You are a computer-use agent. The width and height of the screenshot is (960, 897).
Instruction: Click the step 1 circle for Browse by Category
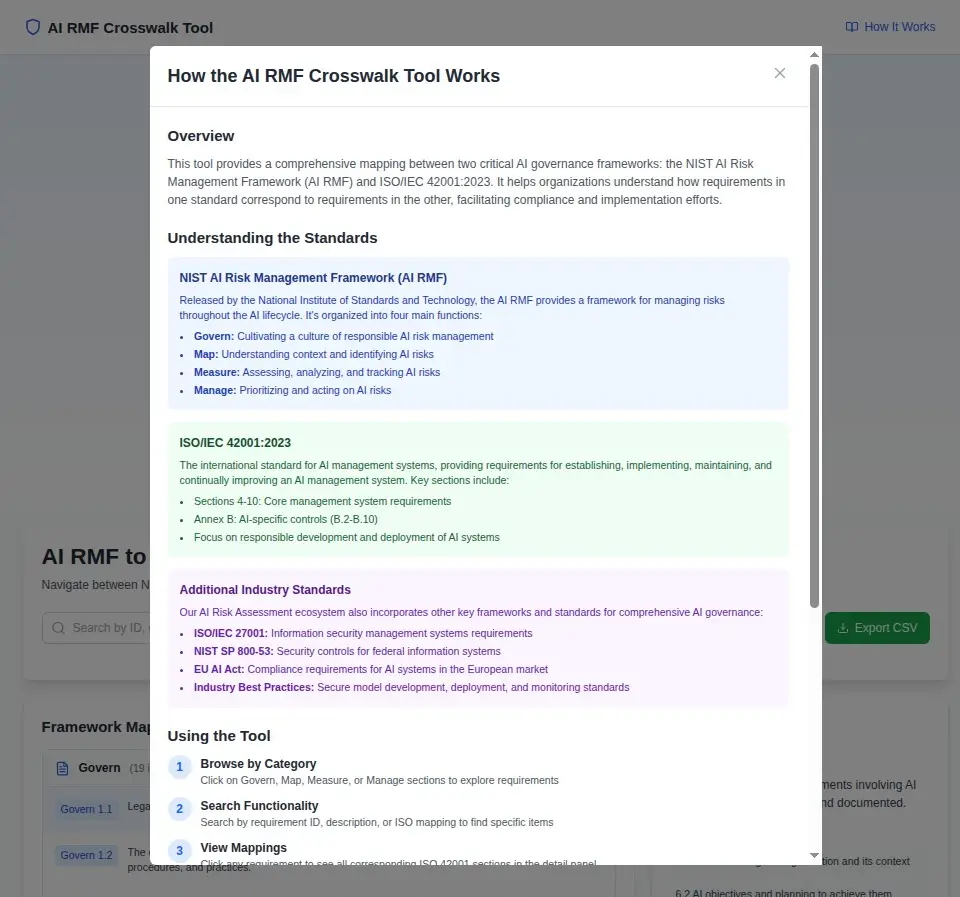coord(179,767)
